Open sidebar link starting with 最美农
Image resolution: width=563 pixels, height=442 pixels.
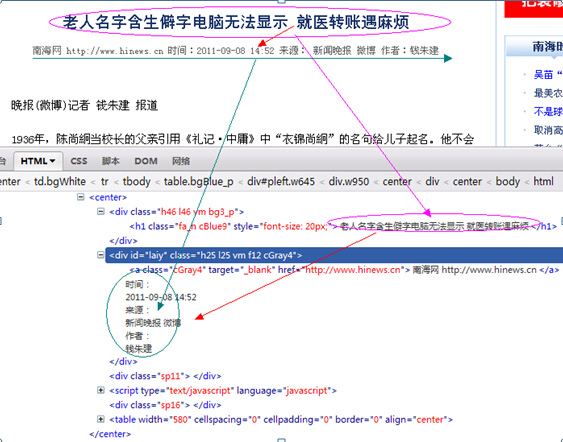point(548,93)
